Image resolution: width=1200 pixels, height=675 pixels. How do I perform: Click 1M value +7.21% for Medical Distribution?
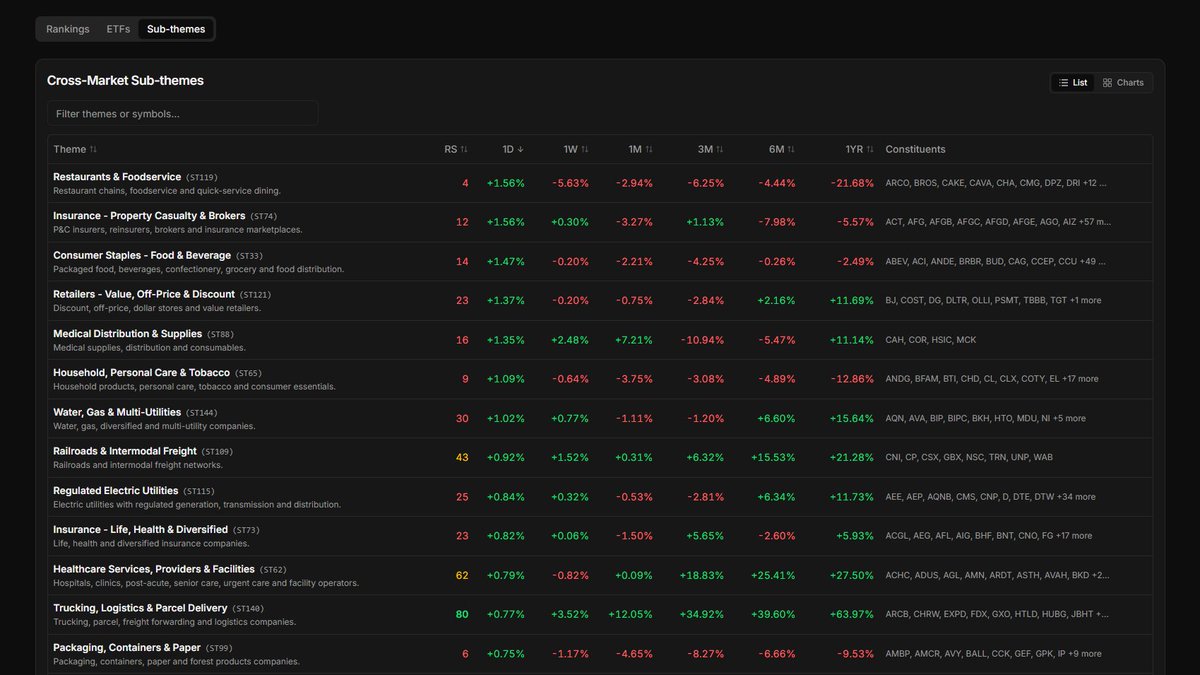pos(634,340)
